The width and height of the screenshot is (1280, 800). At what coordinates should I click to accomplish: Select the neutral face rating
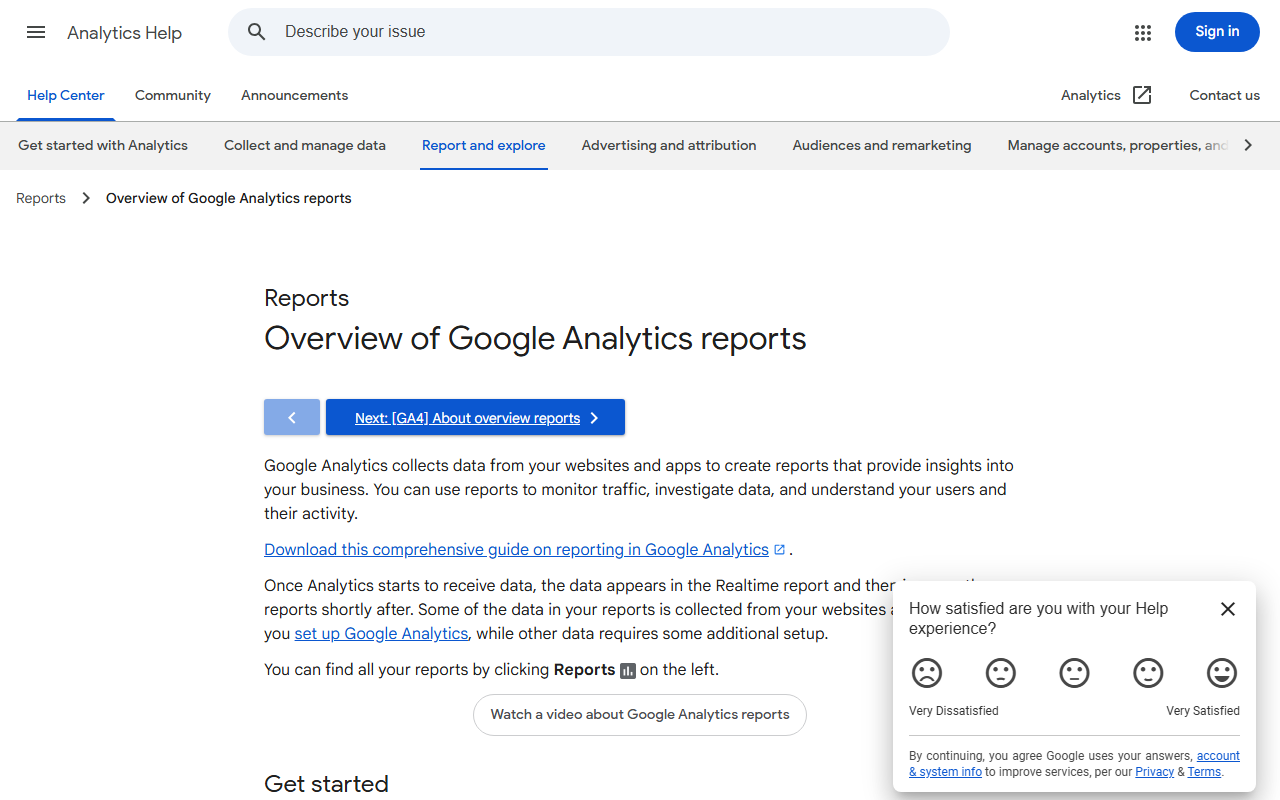click(x=1074, y=673)
